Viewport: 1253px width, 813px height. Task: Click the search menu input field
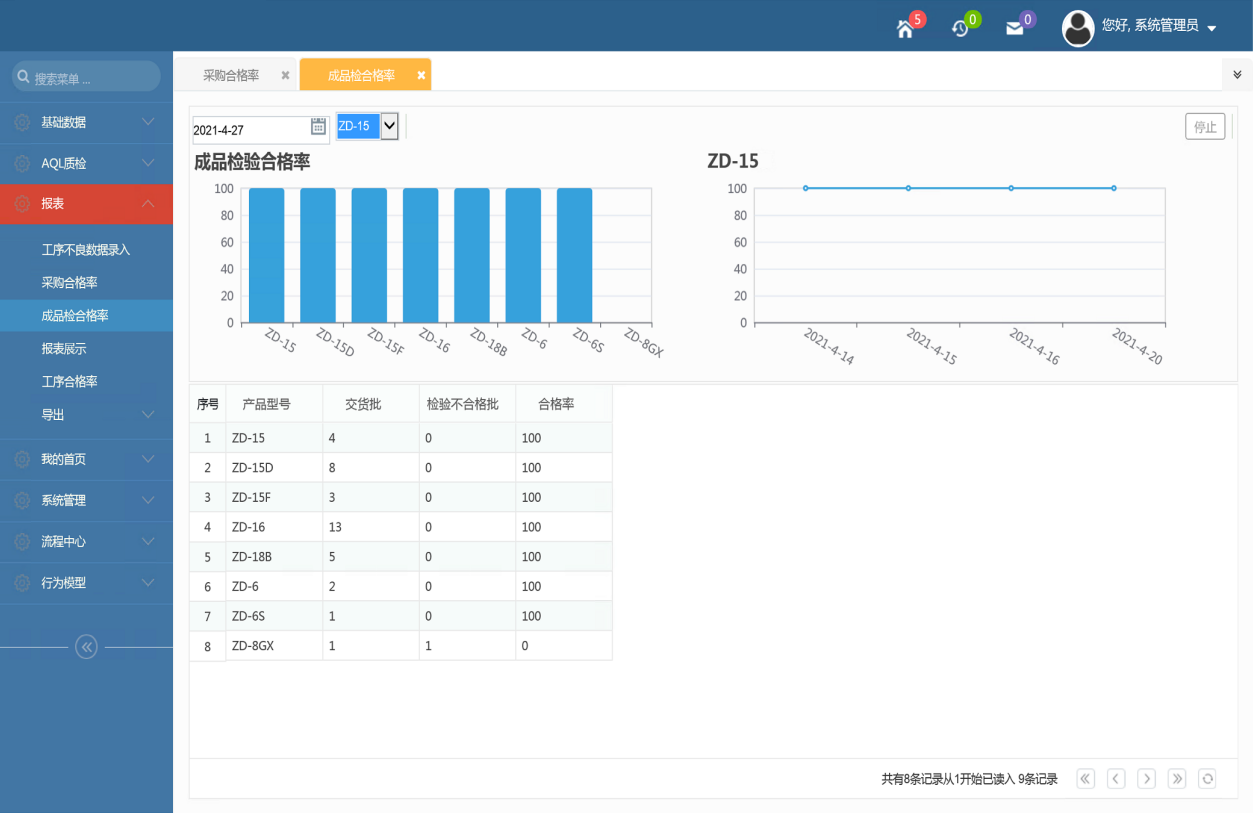(86, 77)
